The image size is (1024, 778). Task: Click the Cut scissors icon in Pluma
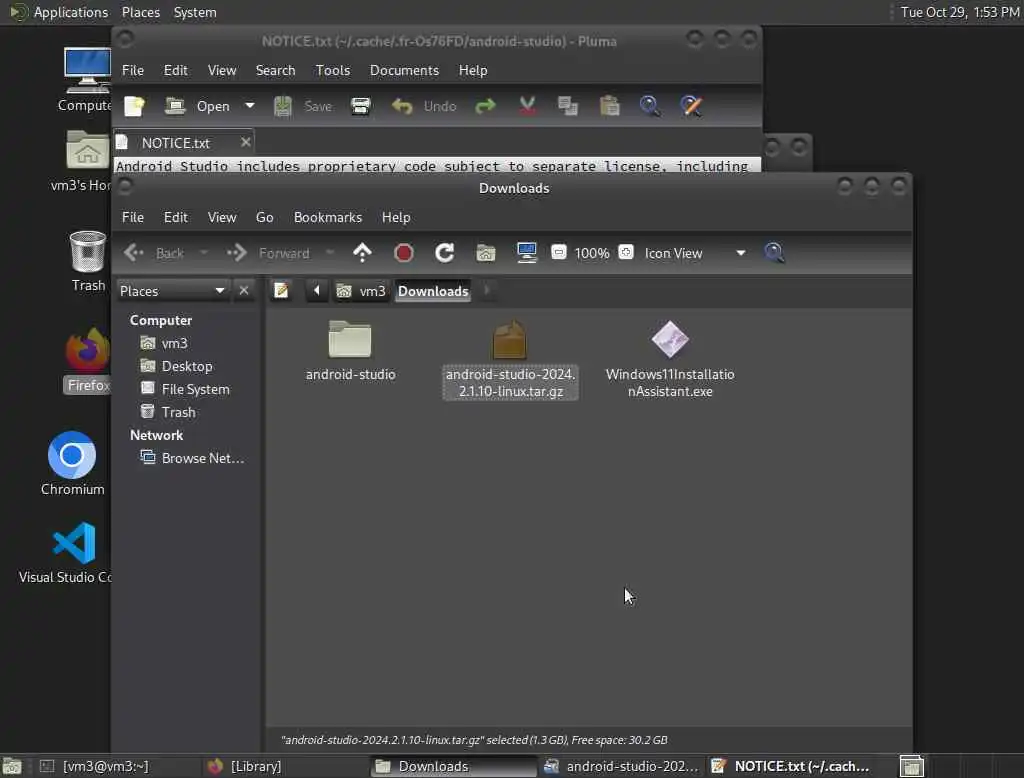click(x=528, y=106)
